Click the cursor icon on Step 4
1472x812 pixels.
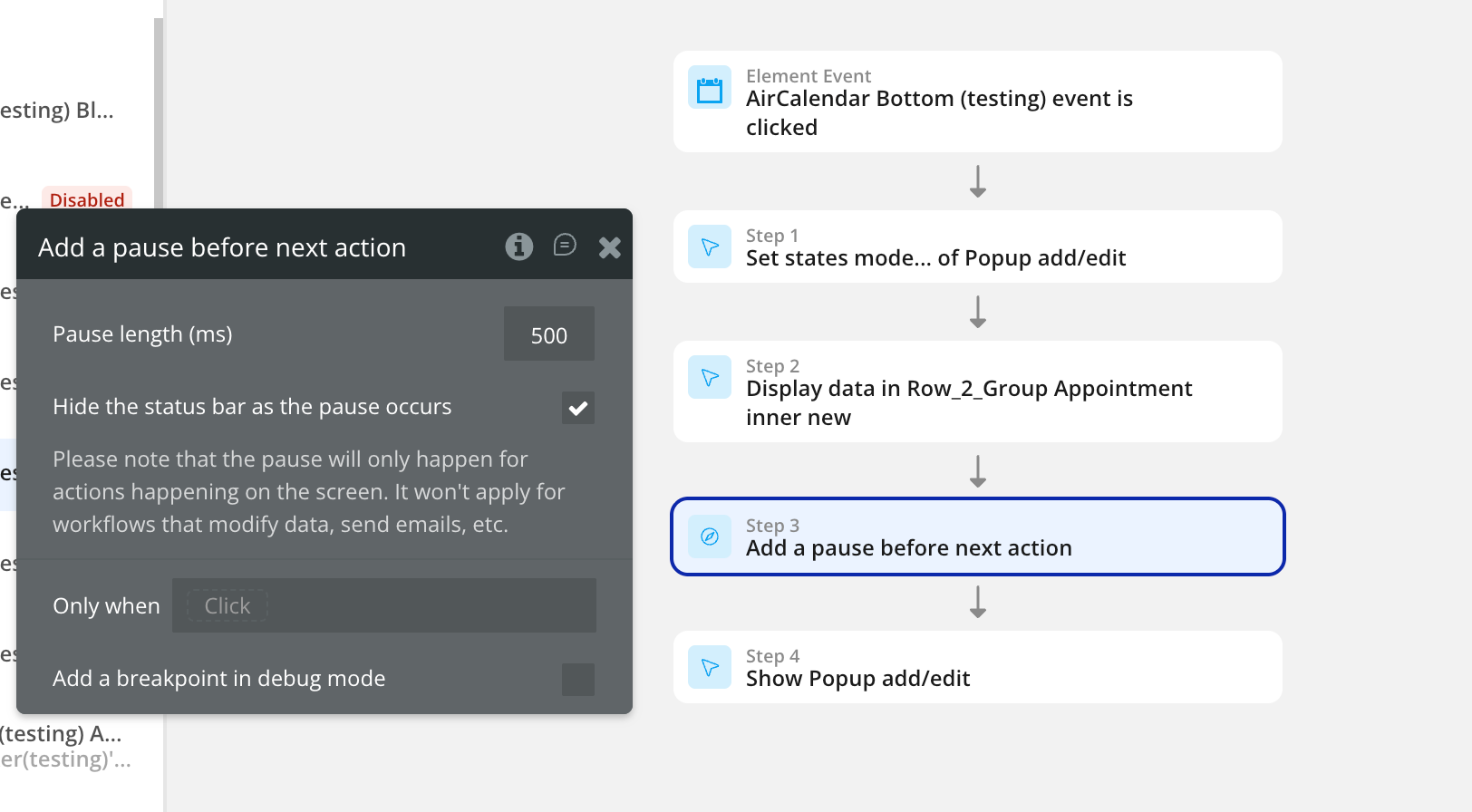[709, 667]
